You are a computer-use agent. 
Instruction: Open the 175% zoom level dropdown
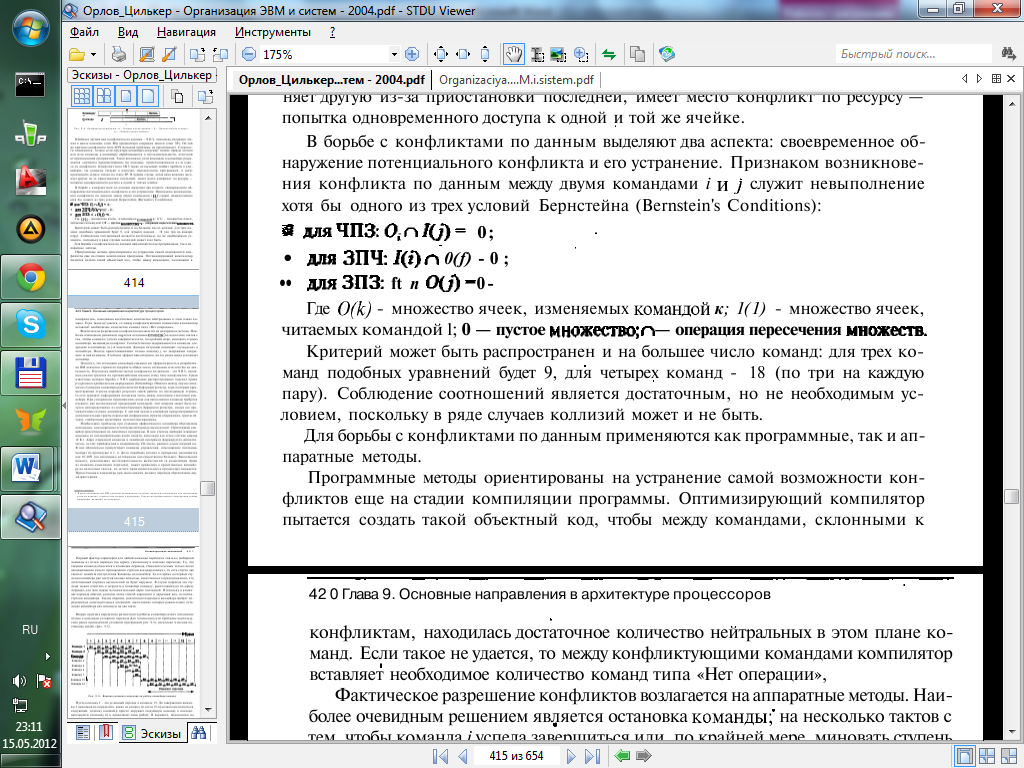(x=394, y=55)
